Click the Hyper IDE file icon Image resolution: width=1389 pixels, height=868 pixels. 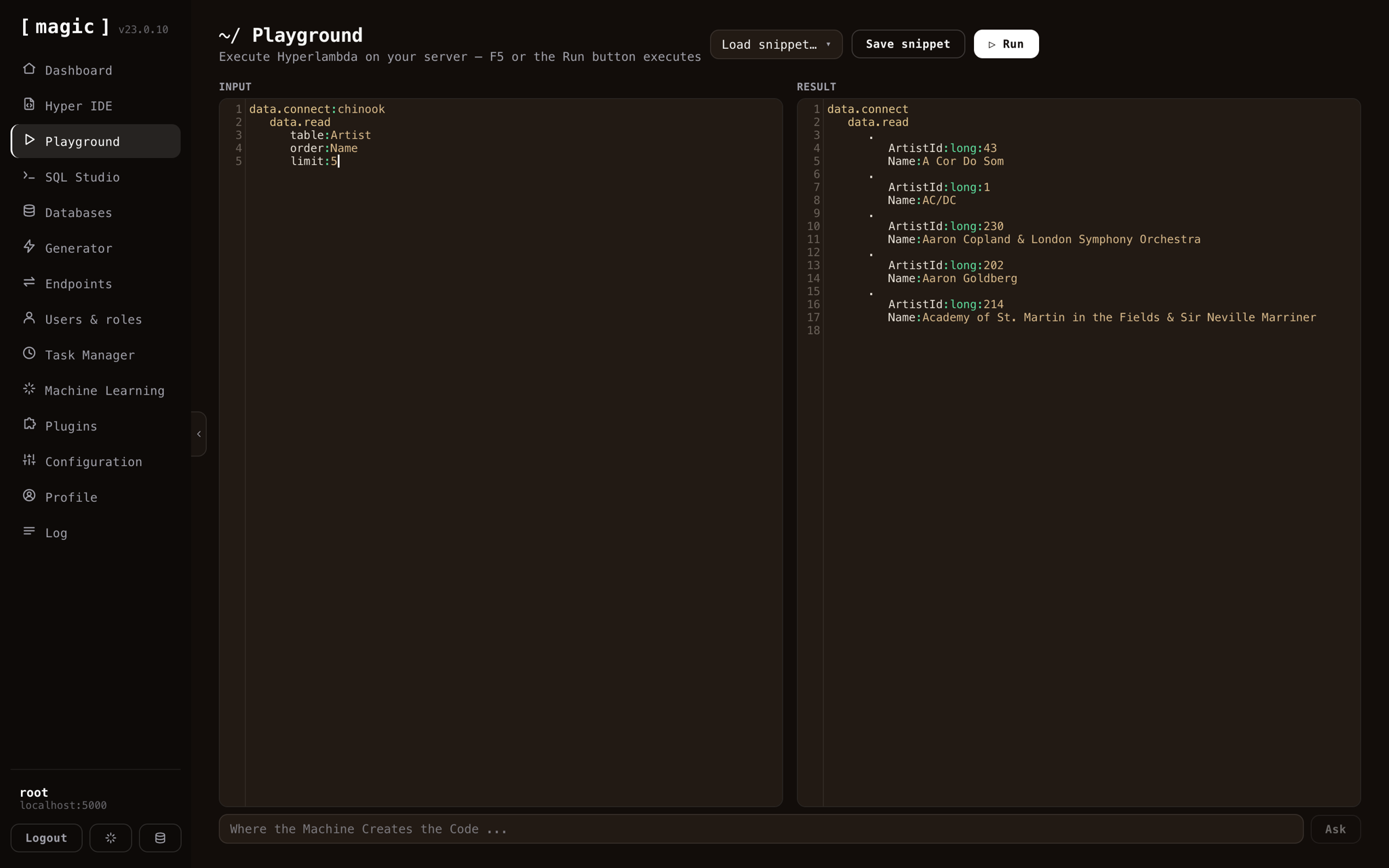pyautogui.click(x=29, y=104)
